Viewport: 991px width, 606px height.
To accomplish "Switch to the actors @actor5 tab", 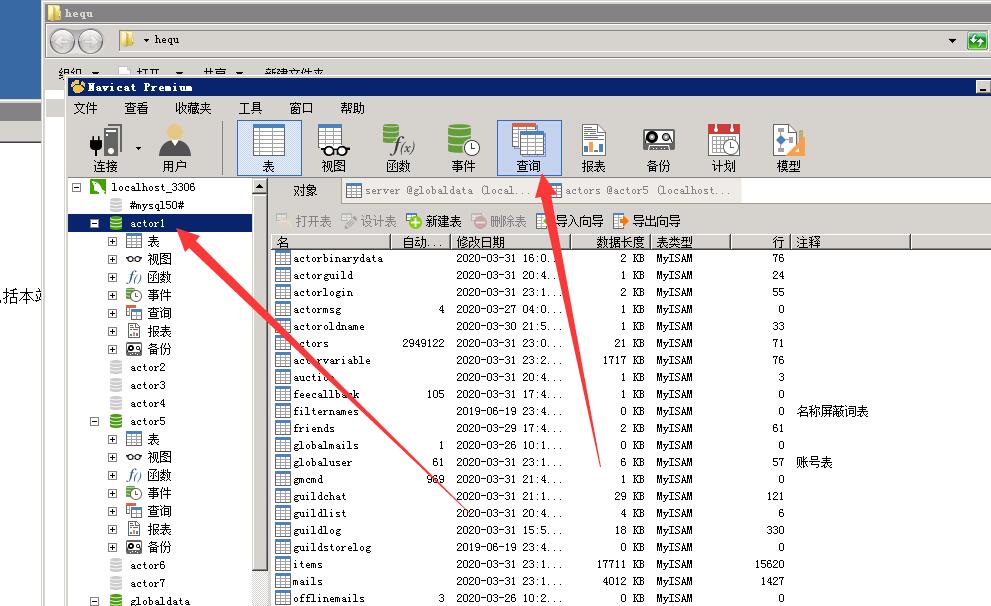I will pyautogui.click(x=641, y=190).
